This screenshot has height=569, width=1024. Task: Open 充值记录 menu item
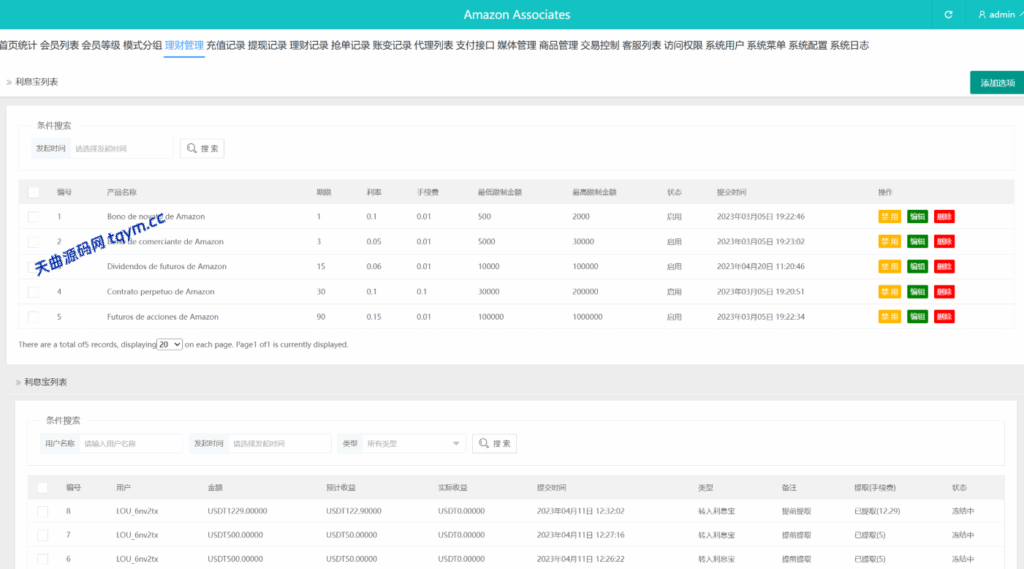coord(225,45)
